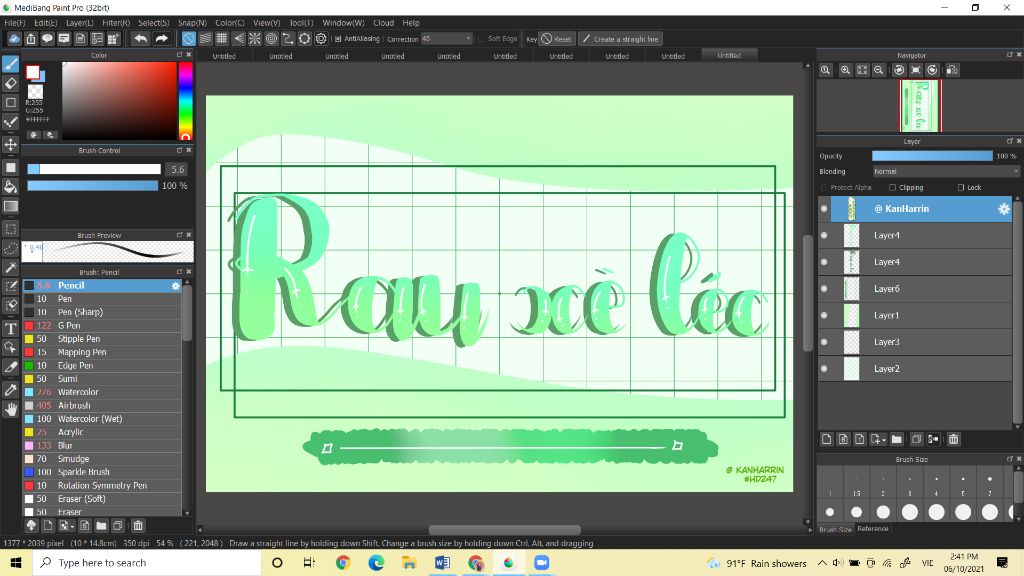This screenshot has width=1024, height=576.
Task: Select the Sparkle Brush
Action: coord(102,472)
